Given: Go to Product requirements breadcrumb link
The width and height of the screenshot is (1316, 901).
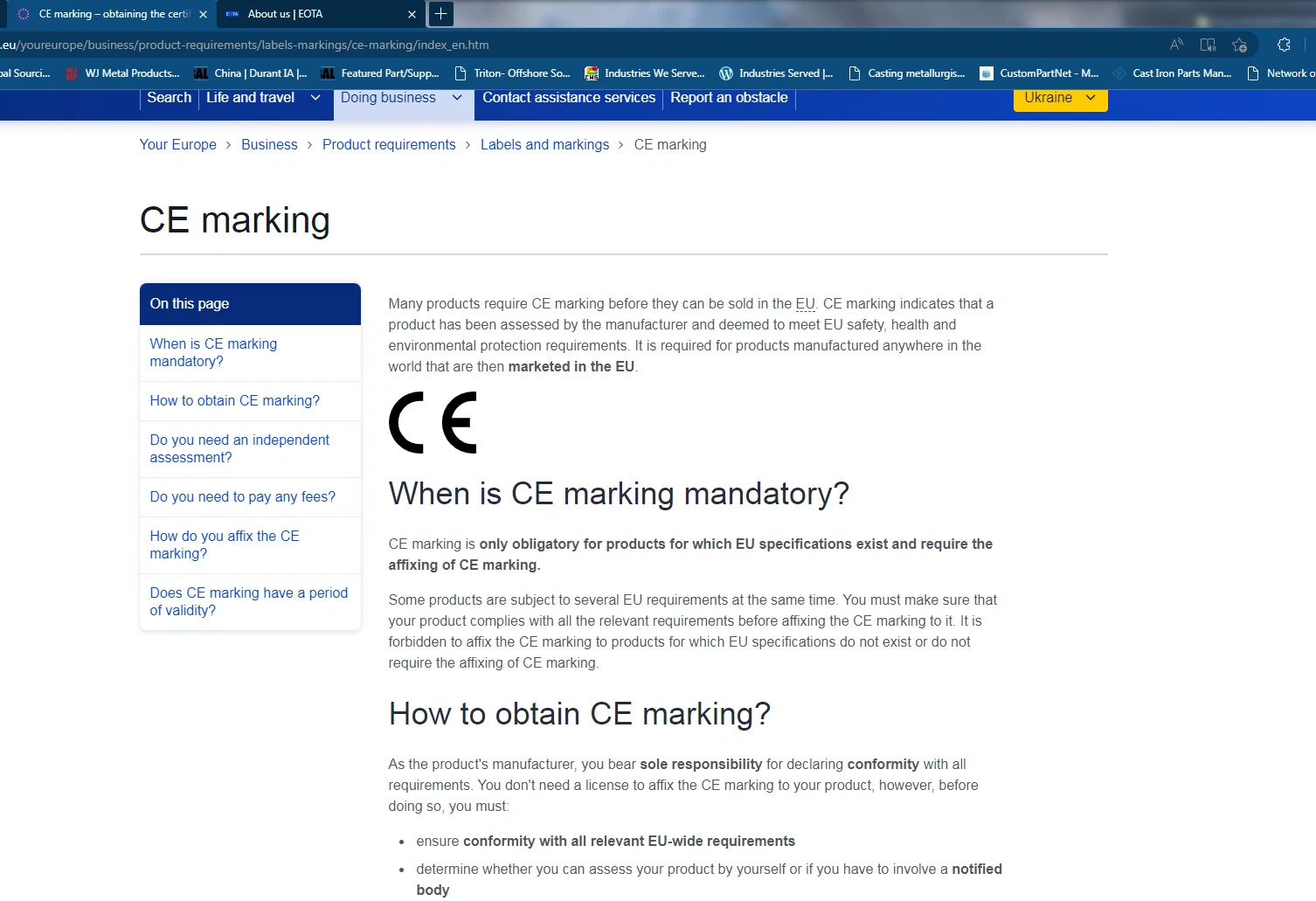Looking at the screenshot, I should click(389, 145).
